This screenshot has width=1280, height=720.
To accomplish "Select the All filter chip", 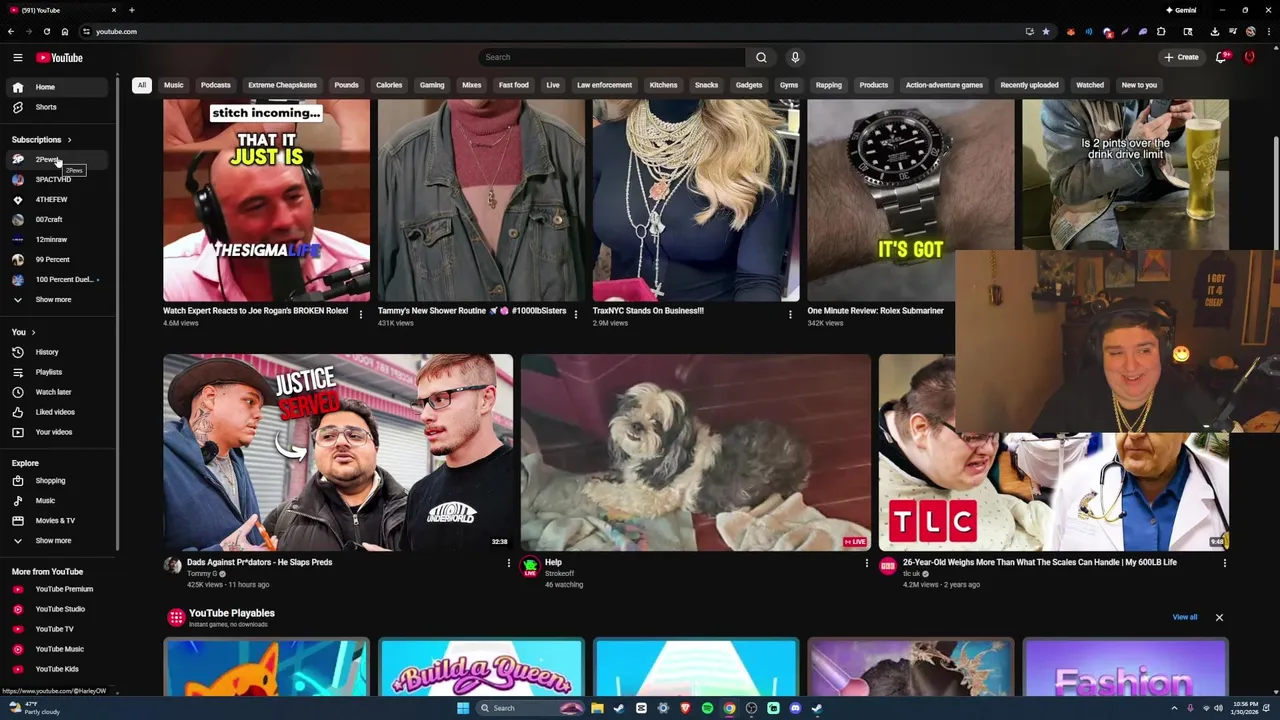I will point(142,85).
